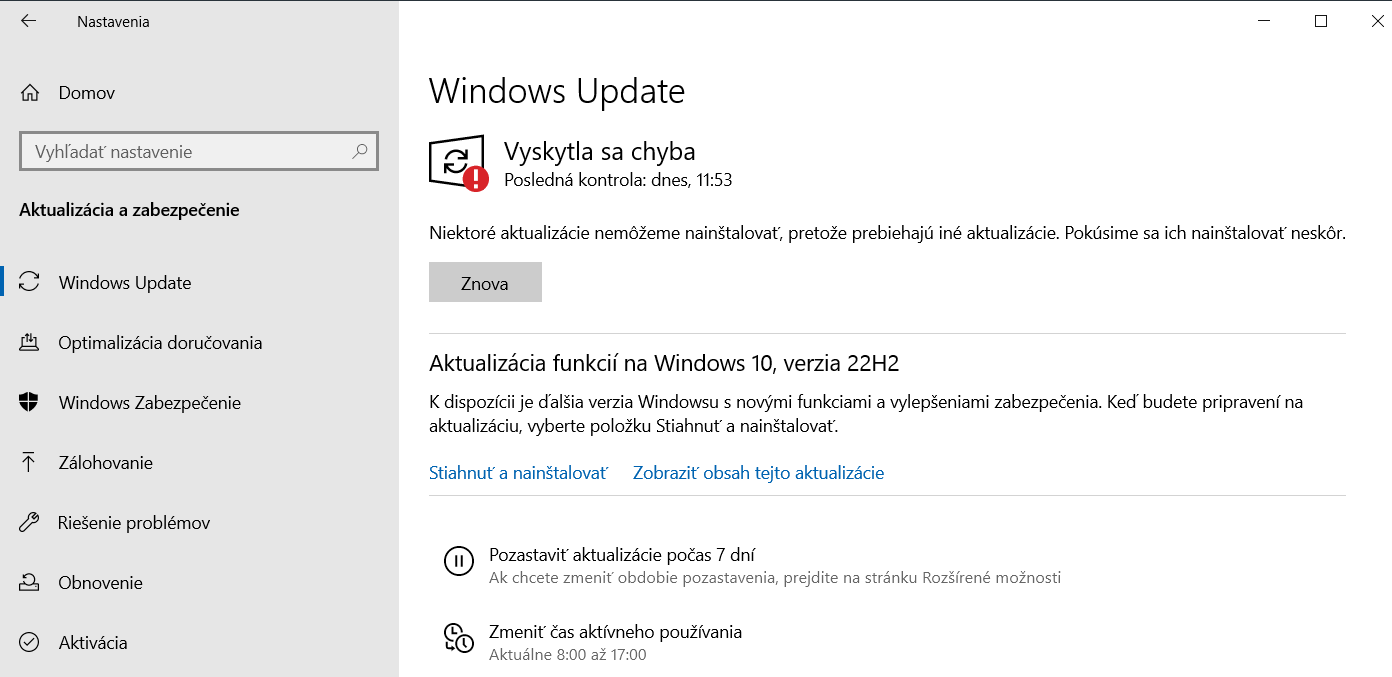This screenshot has height=677, width=1392.
Task: Open Zmeniť čas aktívneho používania
Action: point(615,632)
